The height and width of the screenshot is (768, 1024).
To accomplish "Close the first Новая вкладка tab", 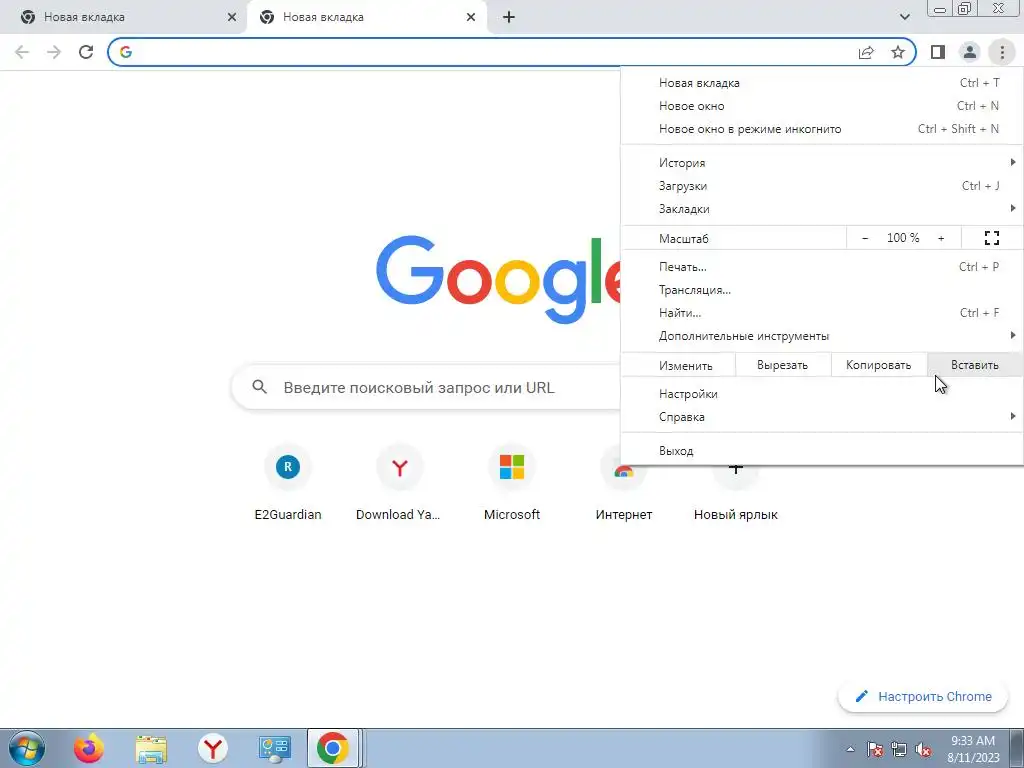I will (232, 17).
